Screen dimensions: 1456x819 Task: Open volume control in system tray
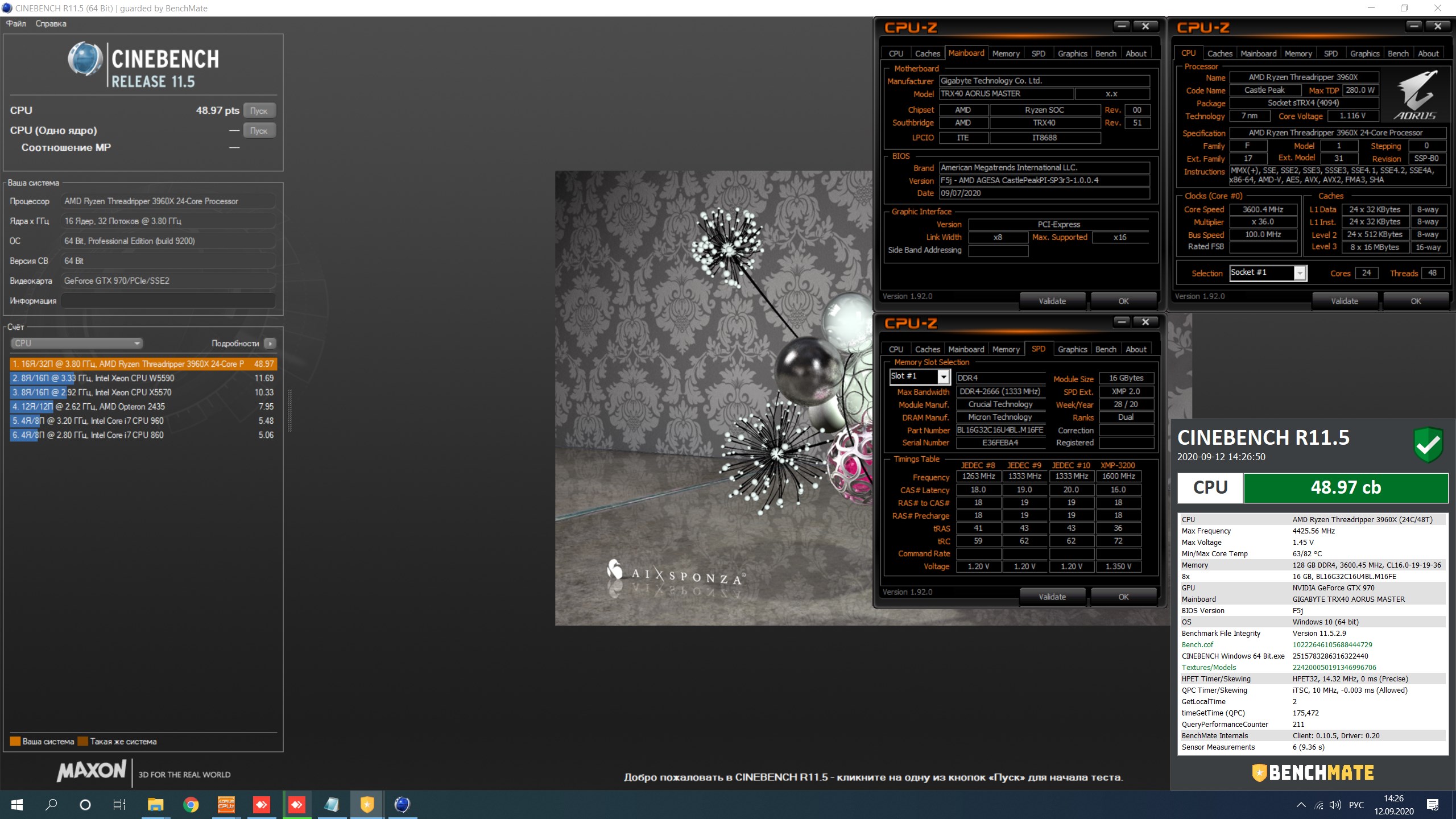(1335, 805)
